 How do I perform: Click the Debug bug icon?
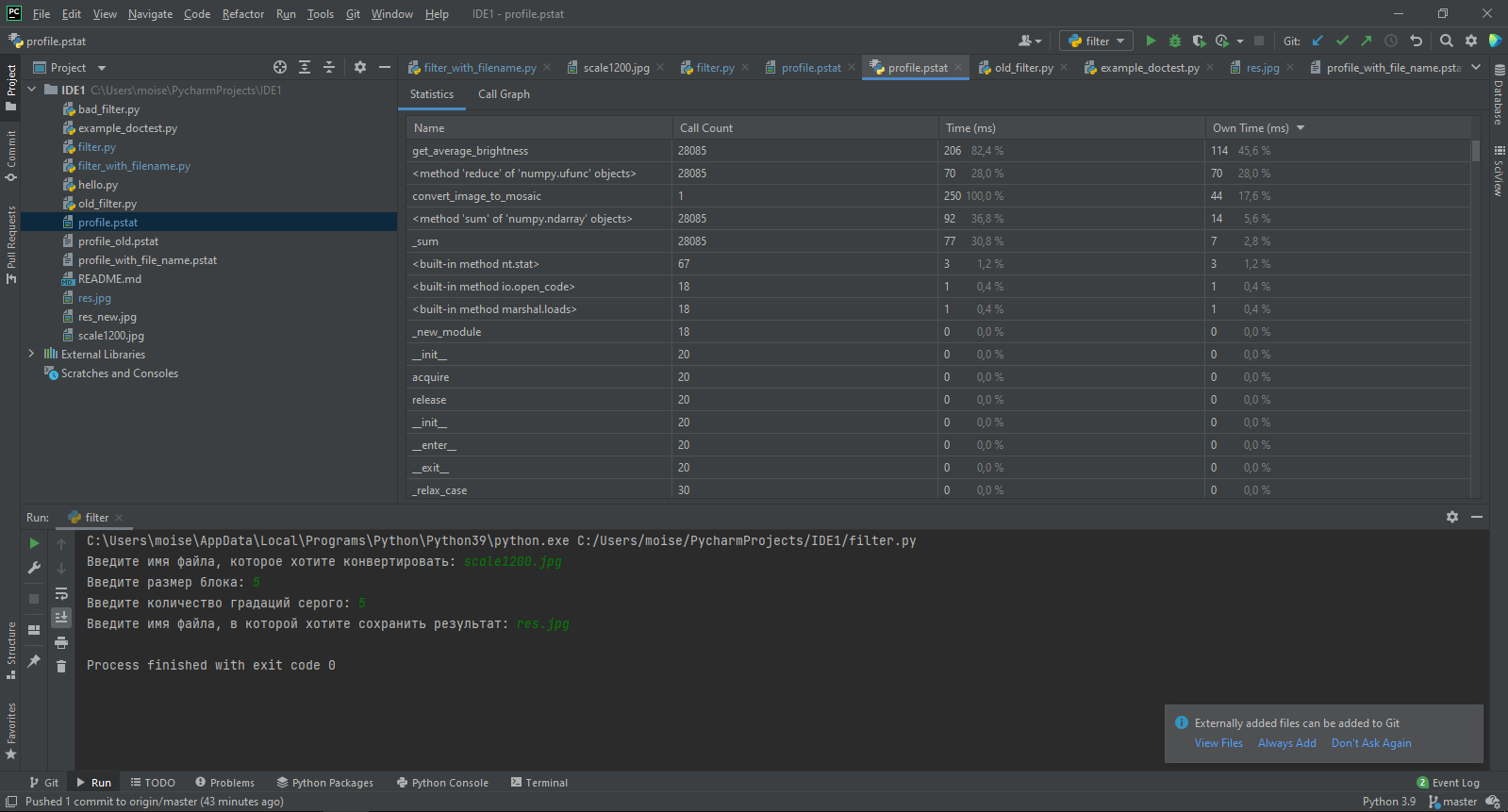coord(1175,41)
